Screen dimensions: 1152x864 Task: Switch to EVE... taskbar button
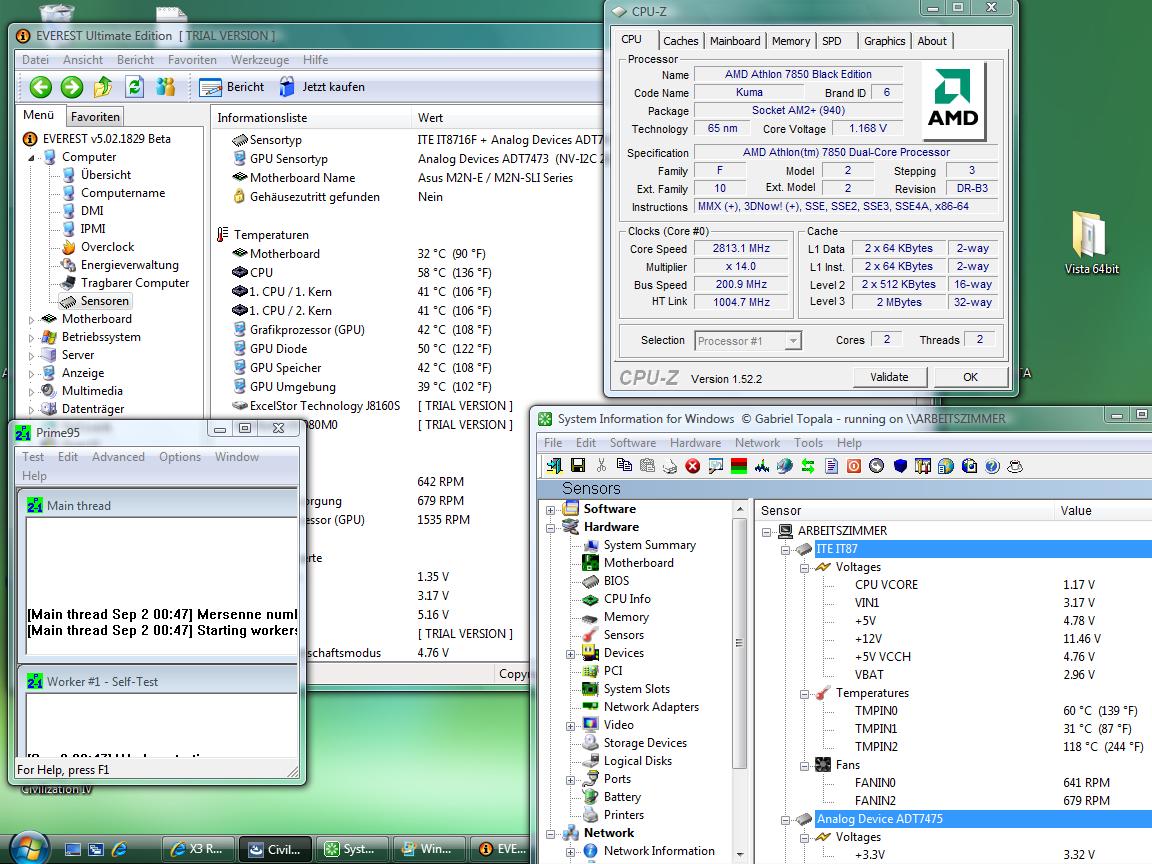point(502,849)
